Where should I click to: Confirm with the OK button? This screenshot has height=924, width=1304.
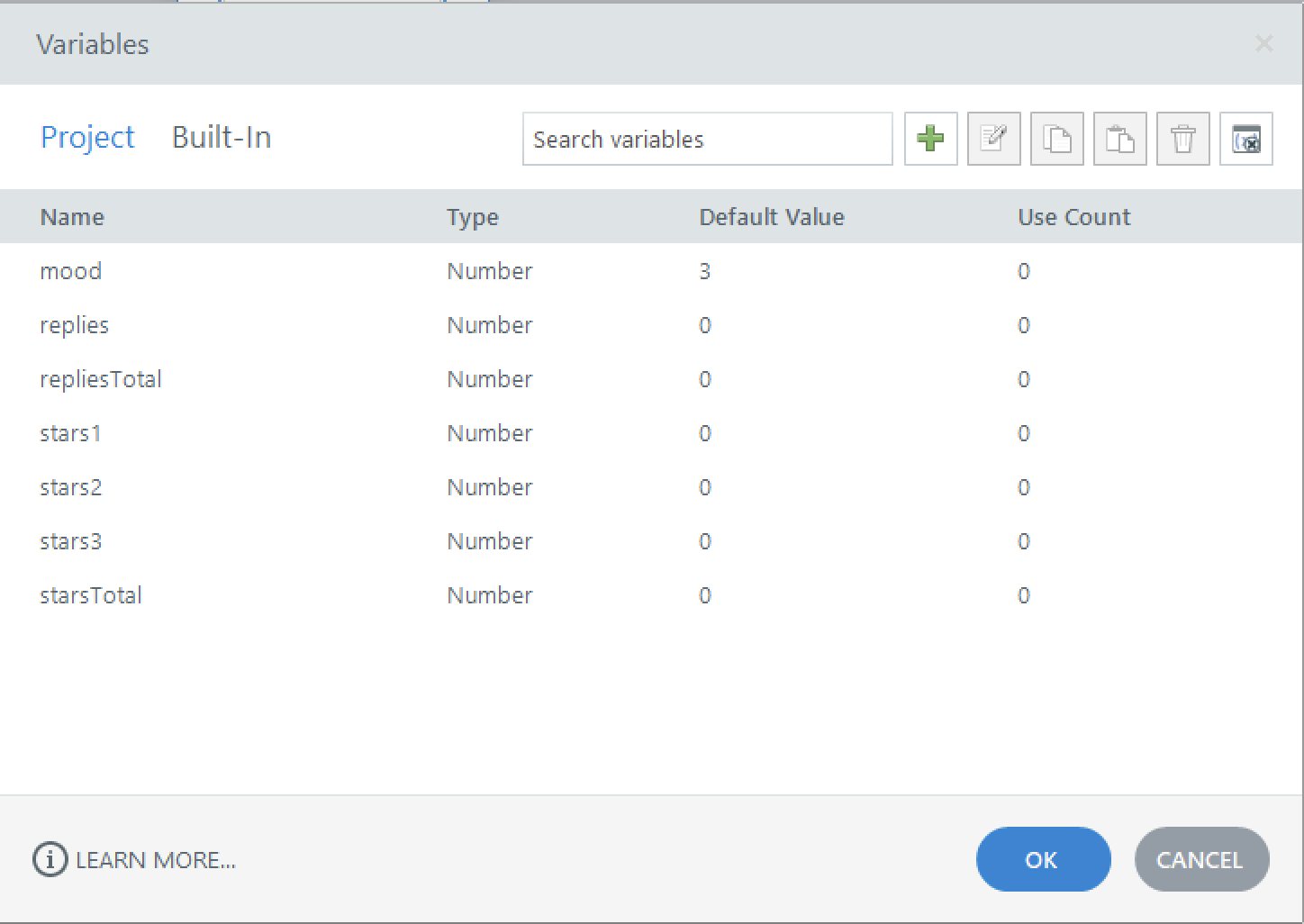(x=1043, y=859)
